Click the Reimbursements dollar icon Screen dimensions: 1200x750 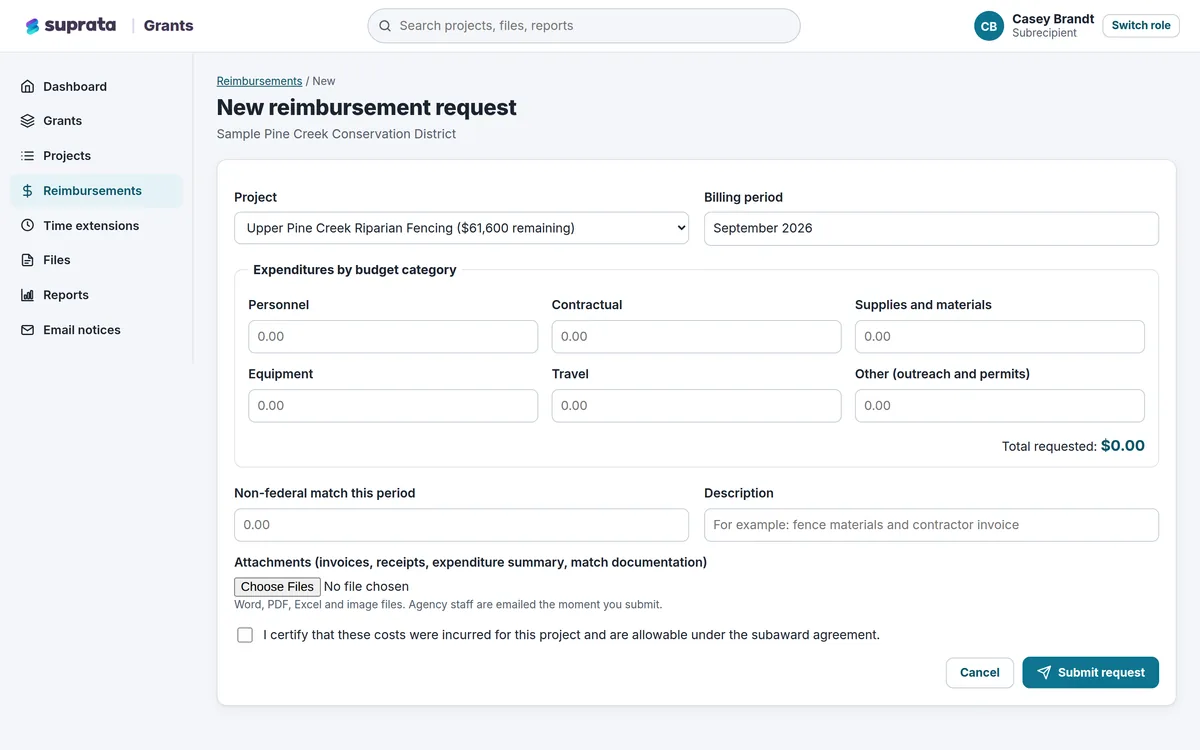click(27, 191)
